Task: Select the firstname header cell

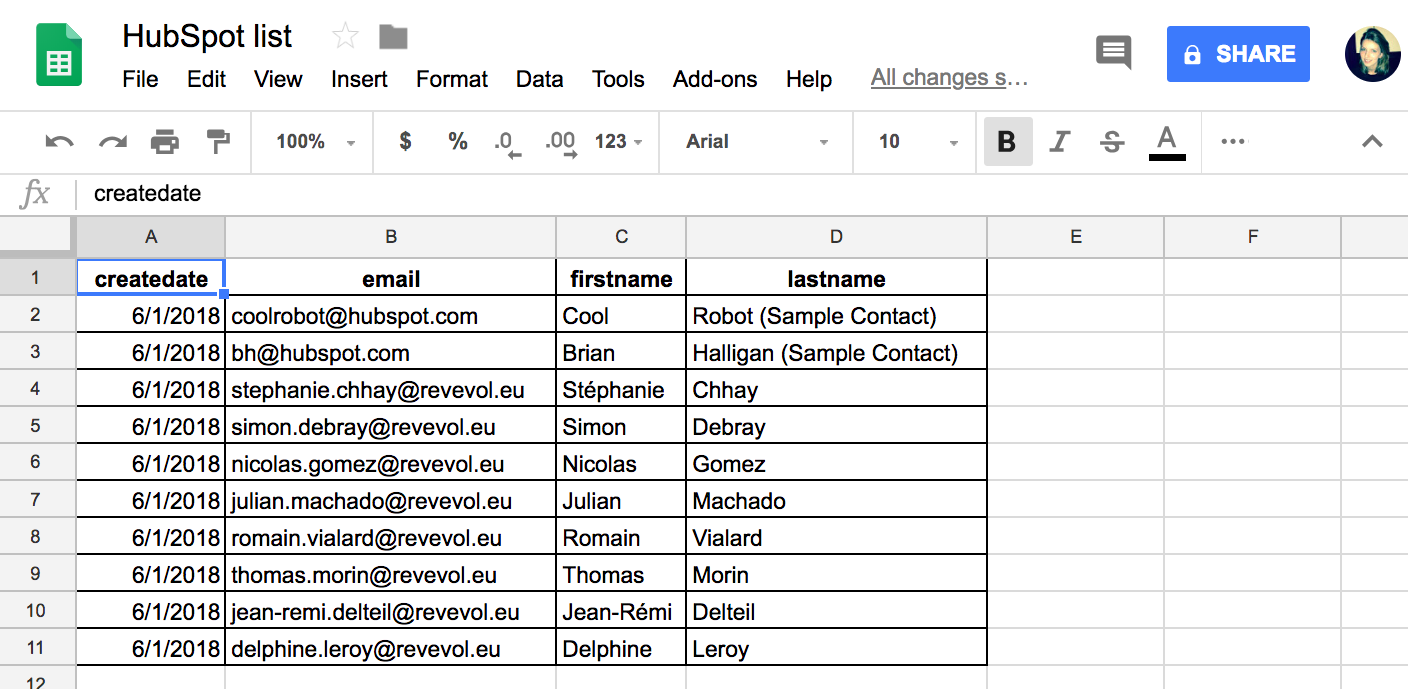Action: pos(621,278)
